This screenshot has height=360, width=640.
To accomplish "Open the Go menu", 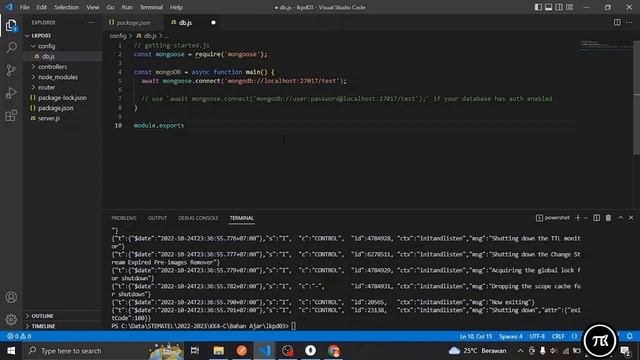I will [110, 7].
